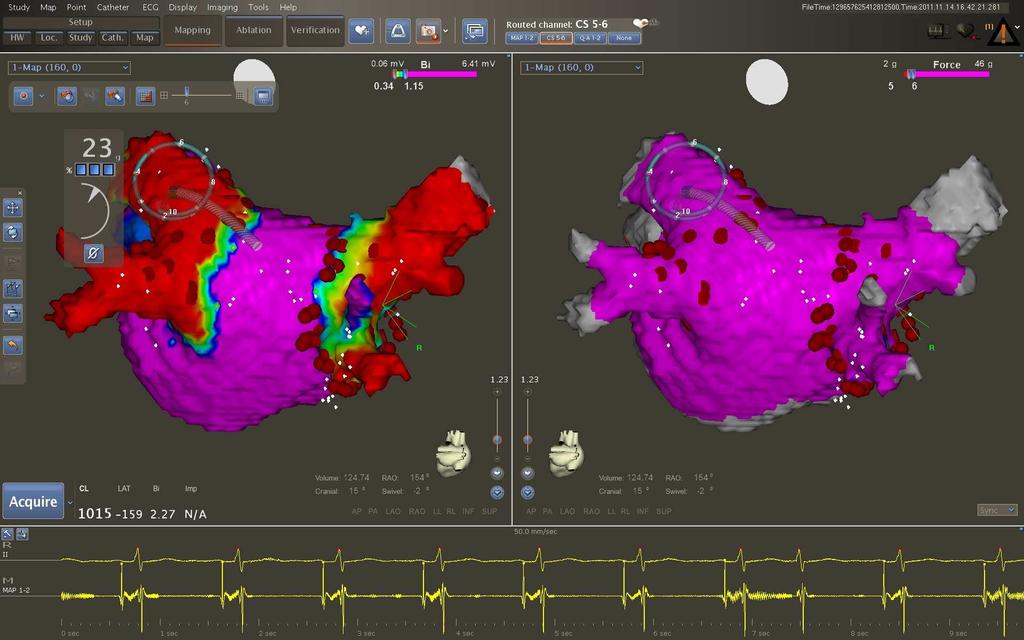Screen dimensions: 1024x640
Task: Click right view double chevron down button
Action: pyautogui.click(x=528, y=492)
